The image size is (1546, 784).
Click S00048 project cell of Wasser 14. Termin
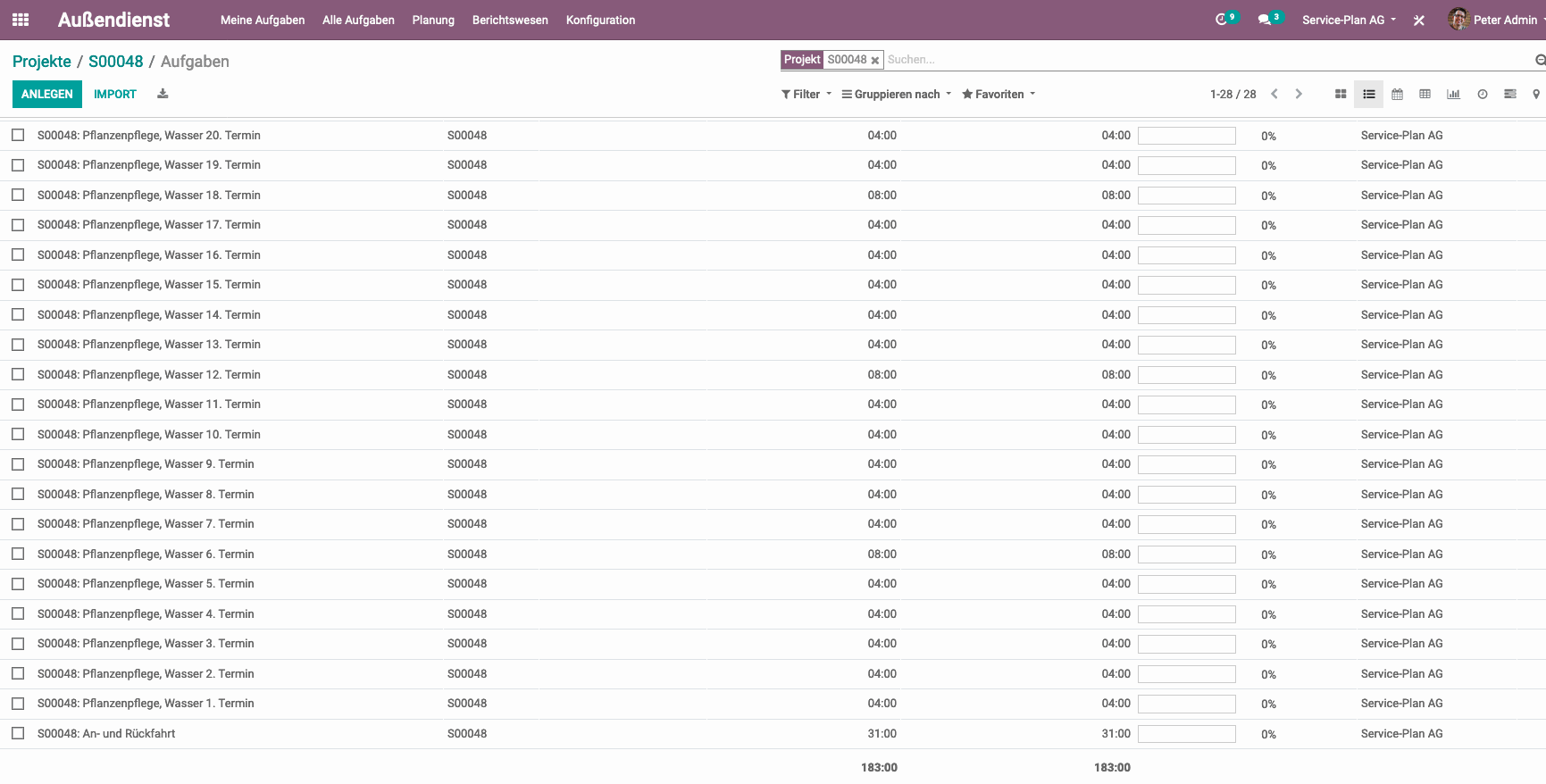tap(467, 314)
